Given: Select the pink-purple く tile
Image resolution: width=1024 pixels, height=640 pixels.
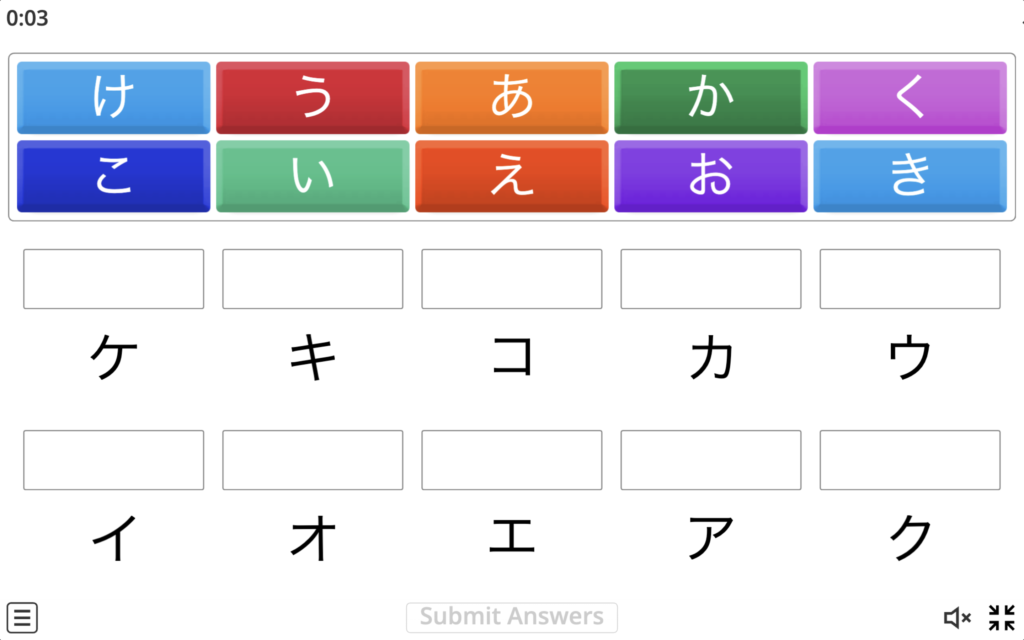Looking at the screenshot, I should (910, 97).
